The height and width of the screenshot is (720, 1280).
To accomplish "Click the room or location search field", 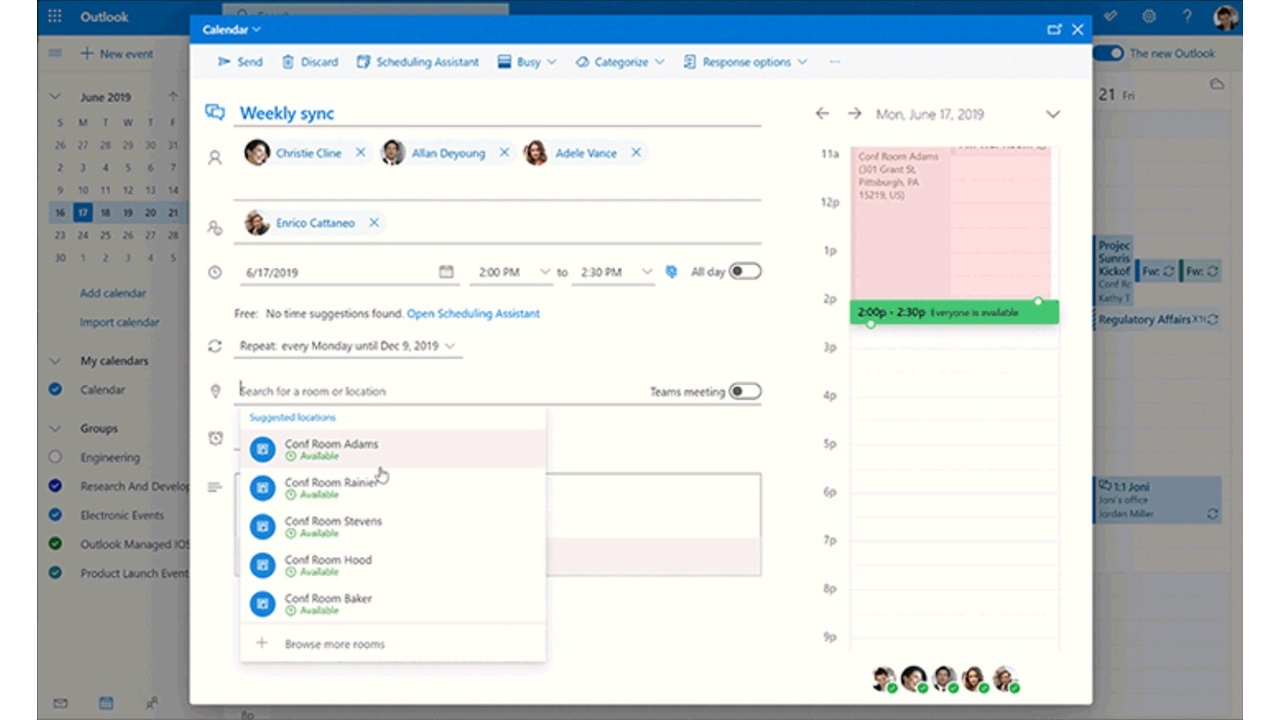I will (x=430, y=391).
